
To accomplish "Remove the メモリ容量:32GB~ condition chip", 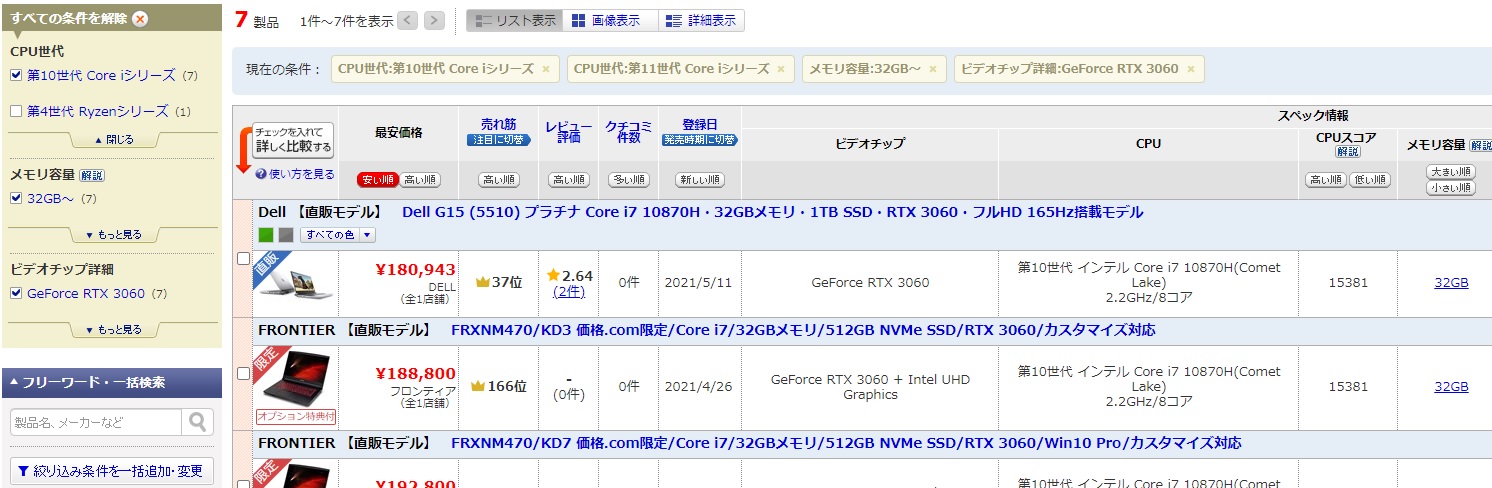I will point(932,69).
